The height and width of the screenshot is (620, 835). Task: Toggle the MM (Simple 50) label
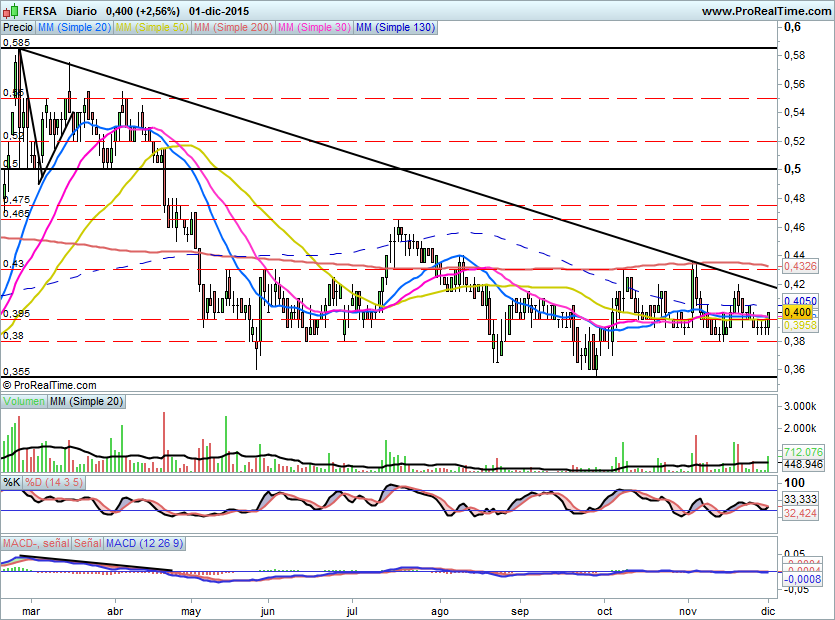151,29
